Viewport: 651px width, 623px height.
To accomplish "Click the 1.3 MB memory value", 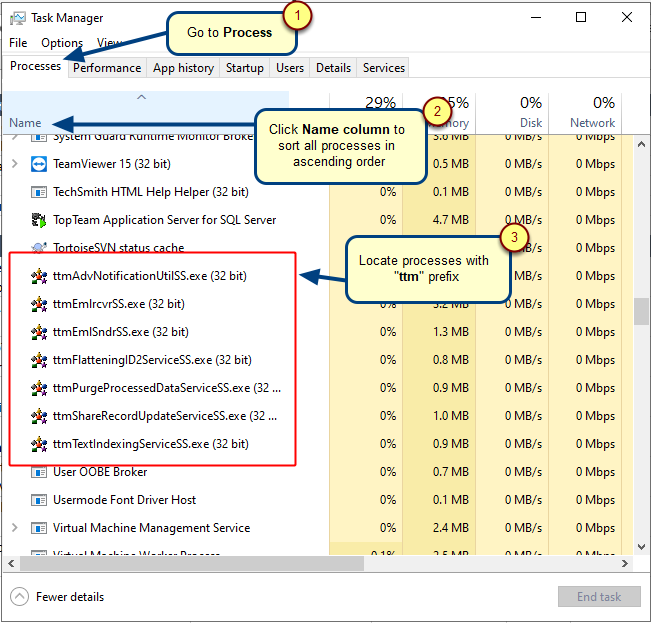I will click(x=451, y=332).
